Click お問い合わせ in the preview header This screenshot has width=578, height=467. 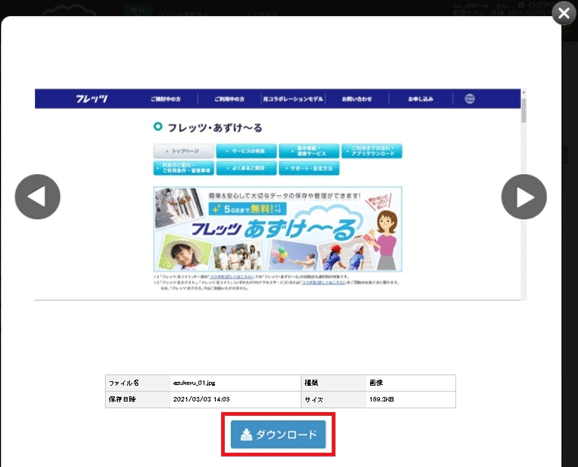pos(356,99)
